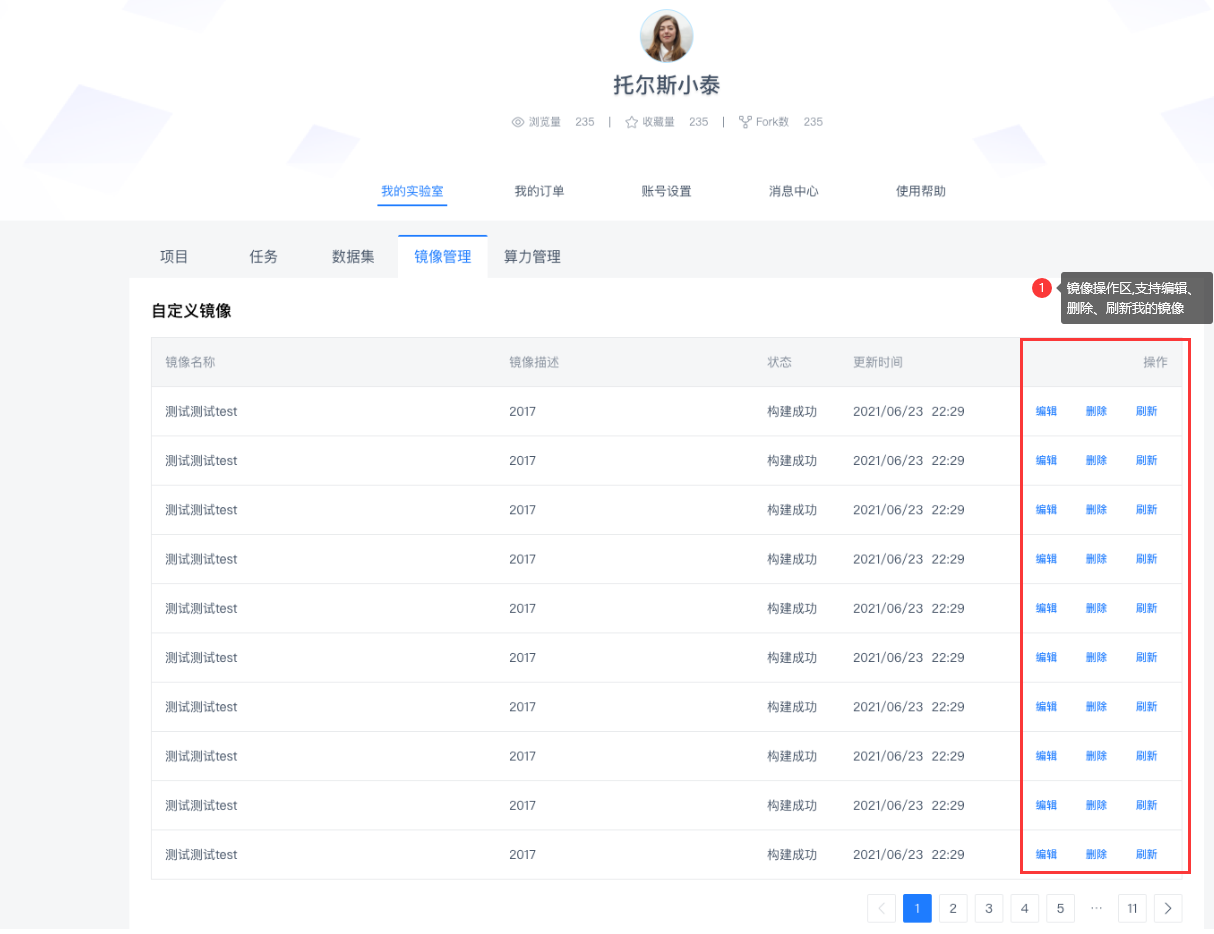This screenshot has width=1214, height=934.
Task: Click 编辑 in the last table row
Action: tap(1046, 854)
